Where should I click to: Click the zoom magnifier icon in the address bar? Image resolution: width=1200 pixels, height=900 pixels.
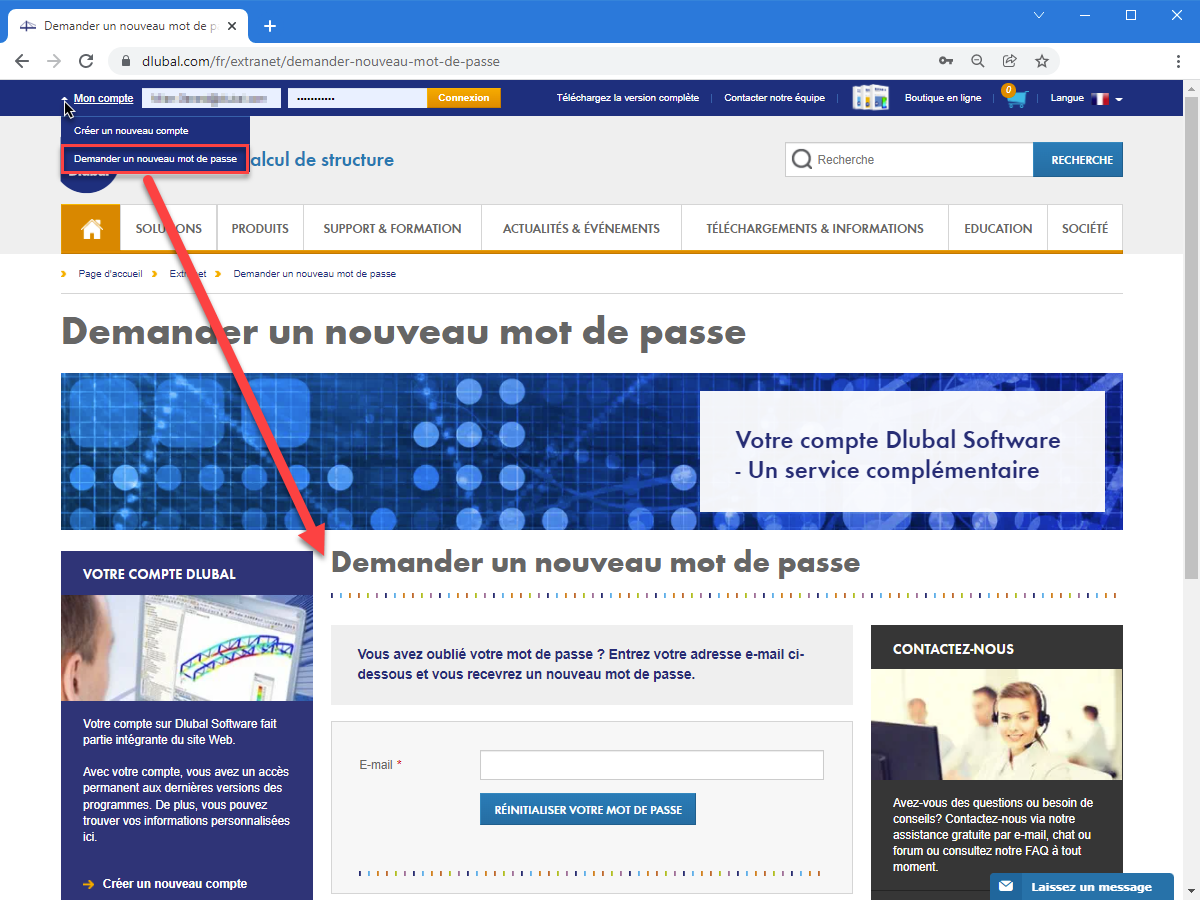click(x=977, y=61)
